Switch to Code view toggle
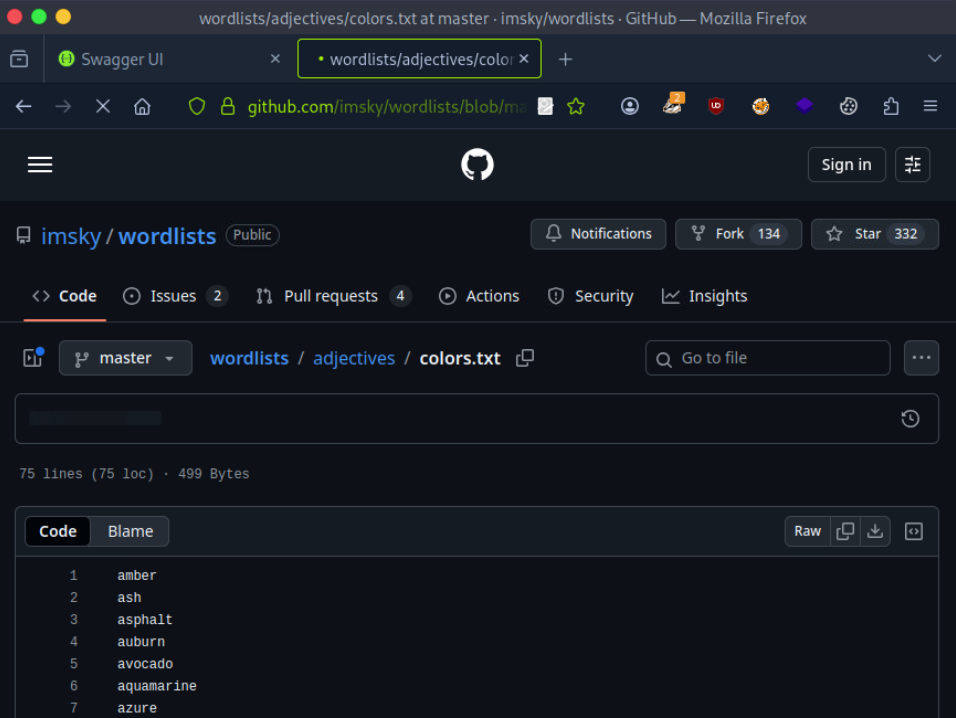 [58, 531]
